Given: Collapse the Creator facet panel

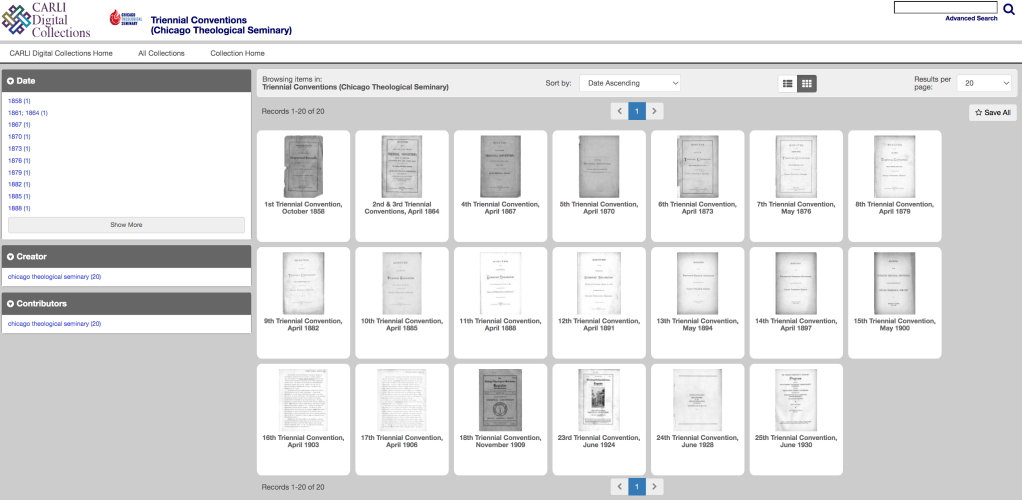Looking at the screenshot, I should [11, 257].
